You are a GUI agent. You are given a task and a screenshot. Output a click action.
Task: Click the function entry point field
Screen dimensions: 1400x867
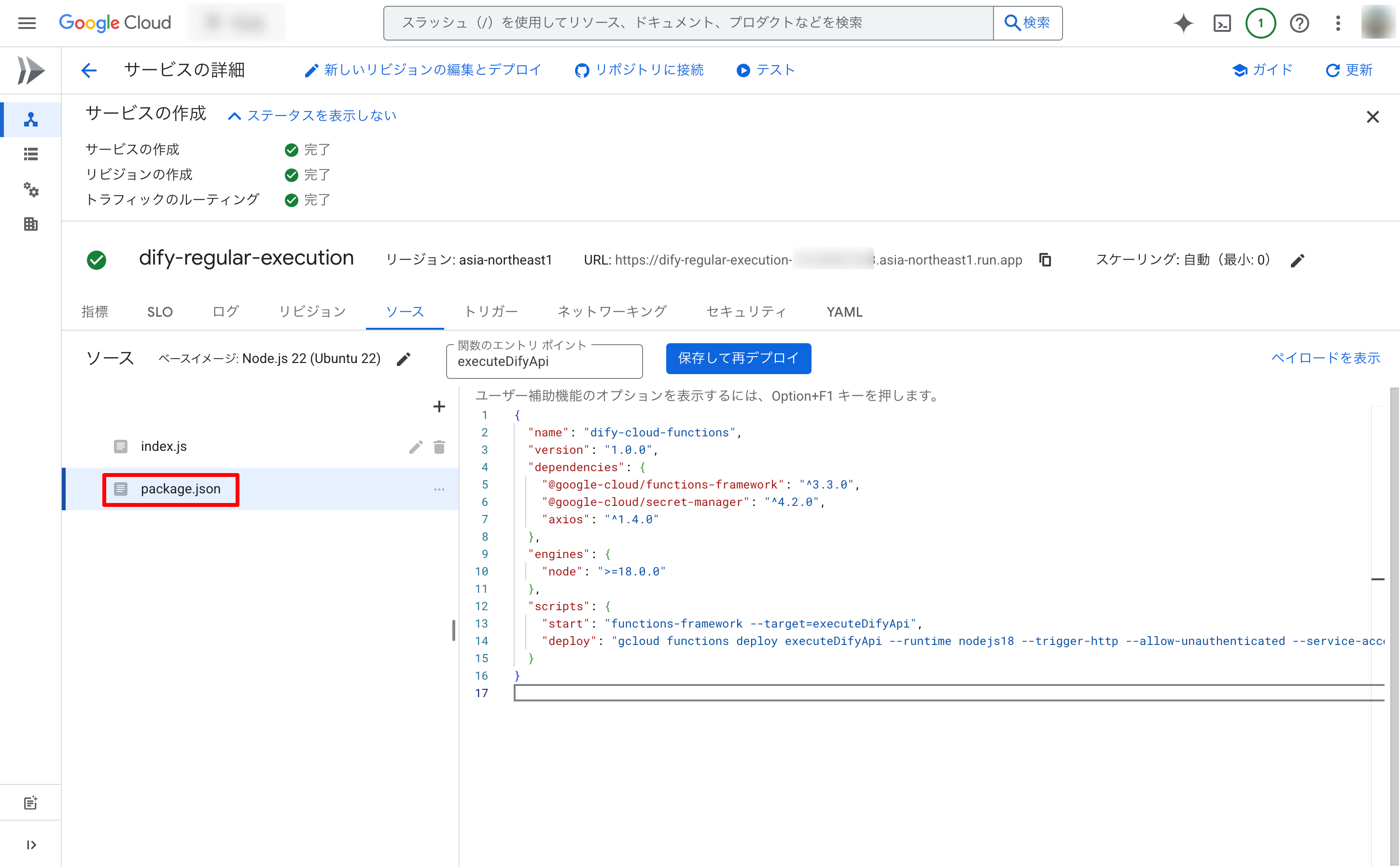pyautogui.click(x=544, y=362)
